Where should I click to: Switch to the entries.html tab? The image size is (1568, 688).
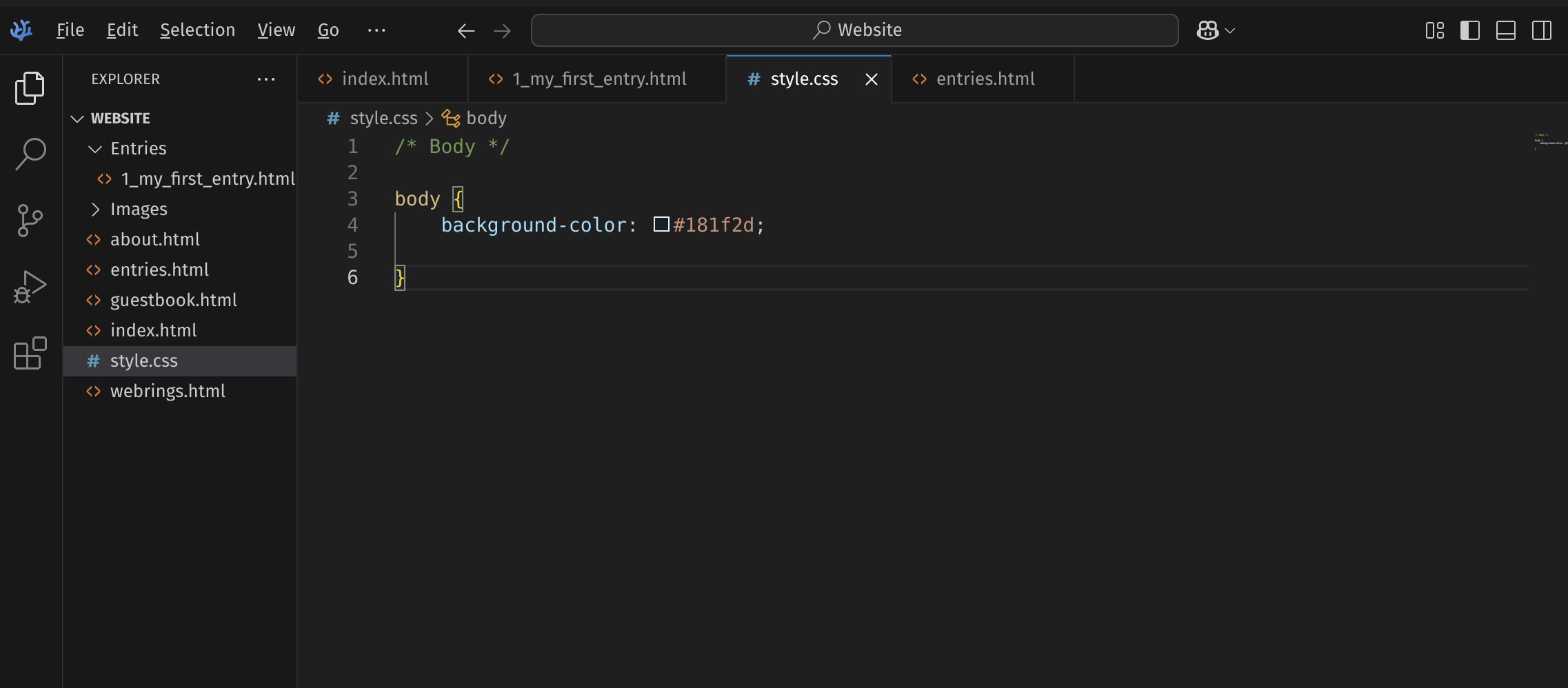pyautogui.click(x=984, y=79)
